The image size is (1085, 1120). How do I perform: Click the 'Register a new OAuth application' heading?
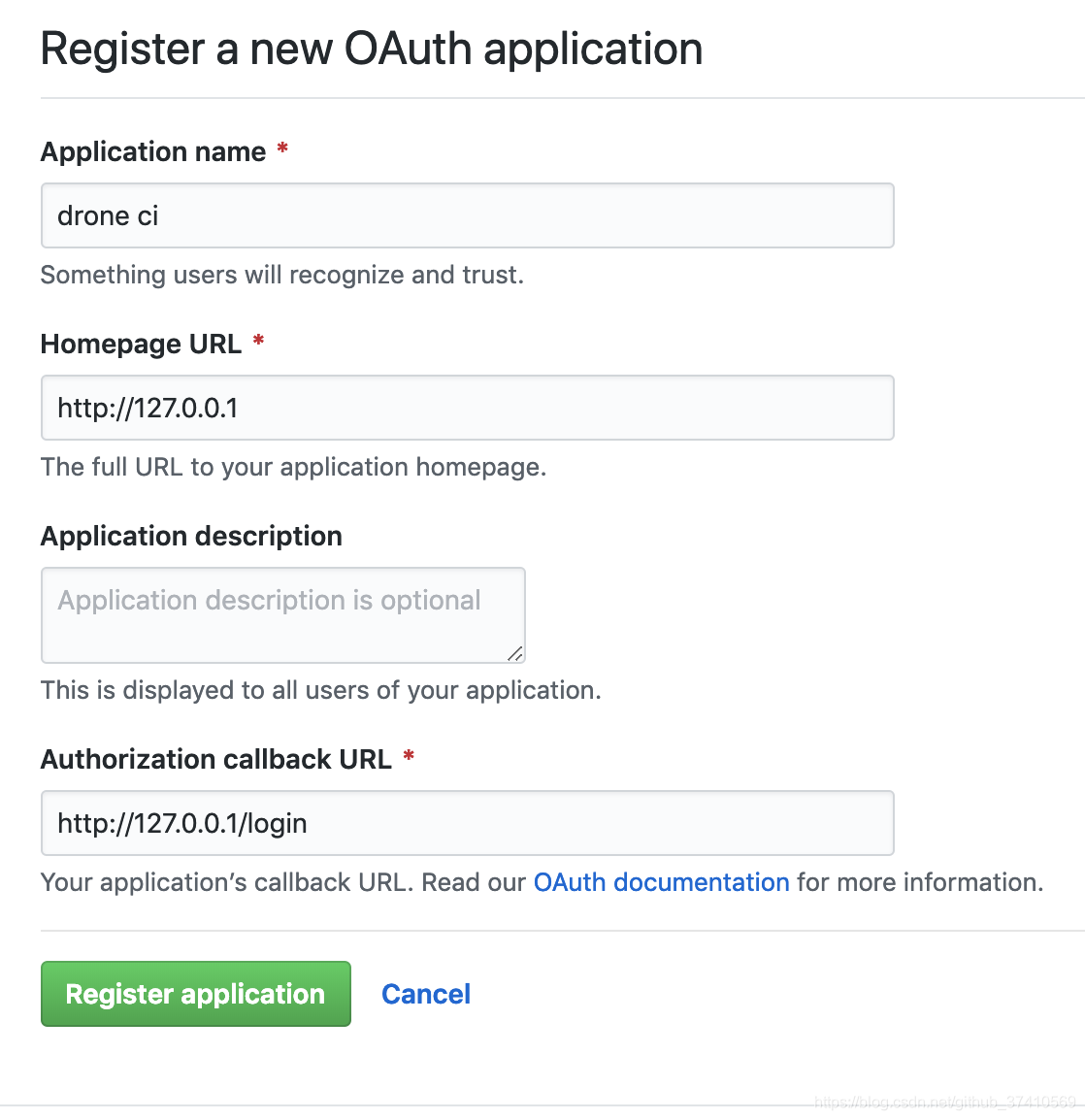(x=372, y=49)
